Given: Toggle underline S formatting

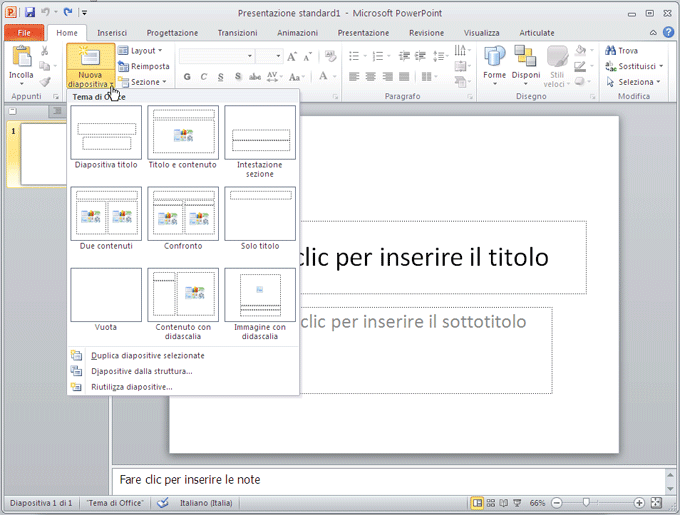Looking at the screenshot, I should 221,77.
